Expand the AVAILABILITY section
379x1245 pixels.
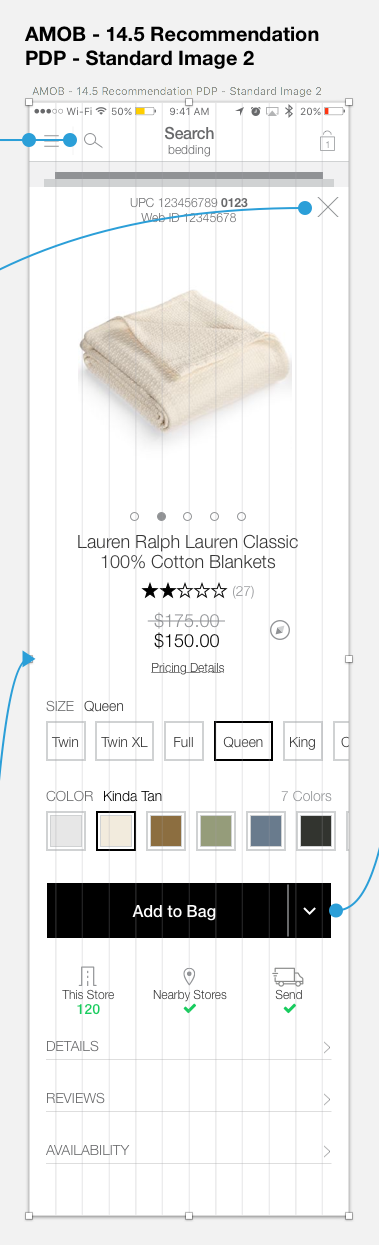189,1150
